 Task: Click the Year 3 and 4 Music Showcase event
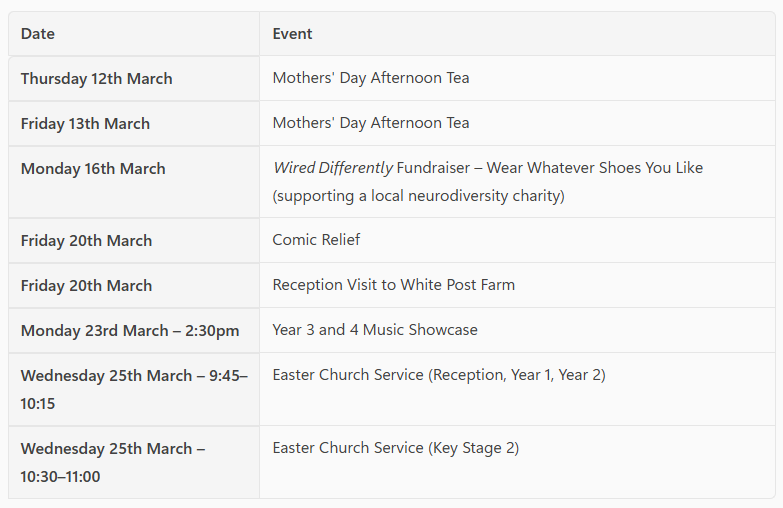(375, 330)
